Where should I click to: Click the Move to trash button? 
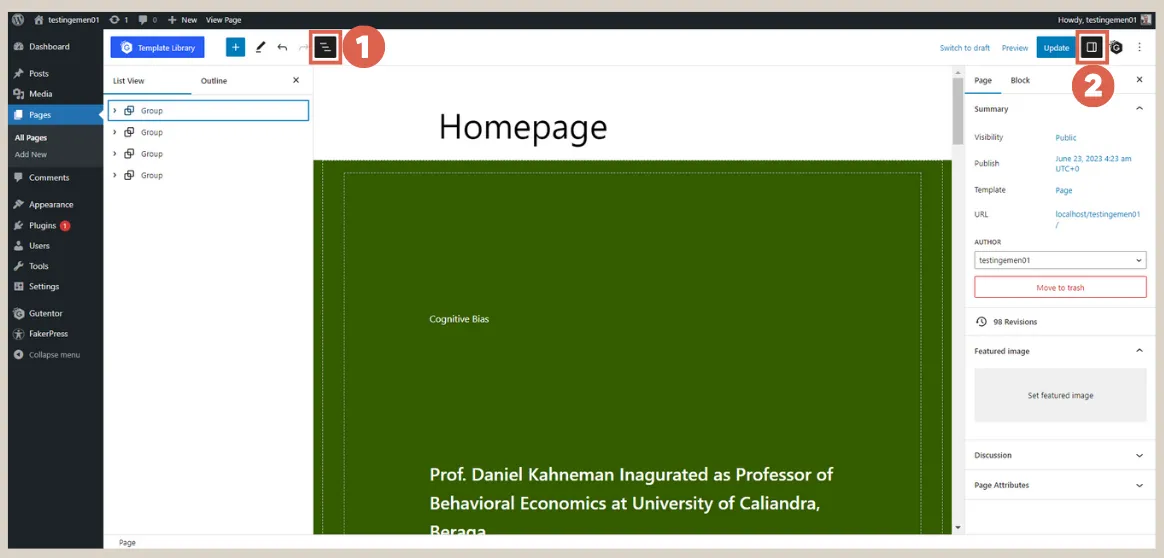pos(1060,288)
